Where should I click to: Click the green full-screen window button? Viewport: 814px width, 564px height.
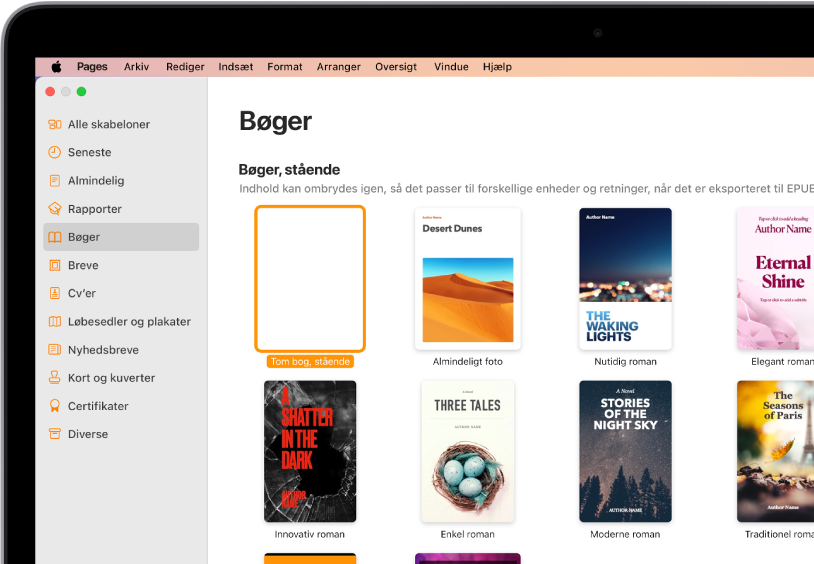click(82, 92)
